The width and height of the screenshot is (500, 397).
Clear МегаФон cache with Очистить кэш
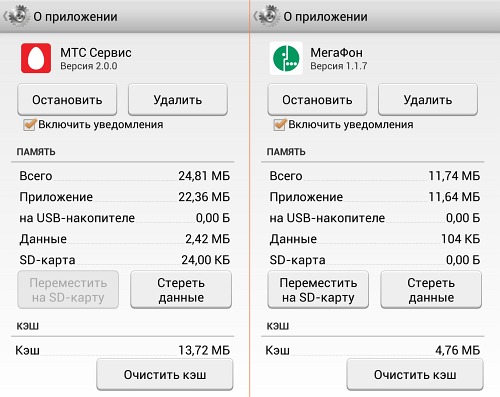point(415,375)
